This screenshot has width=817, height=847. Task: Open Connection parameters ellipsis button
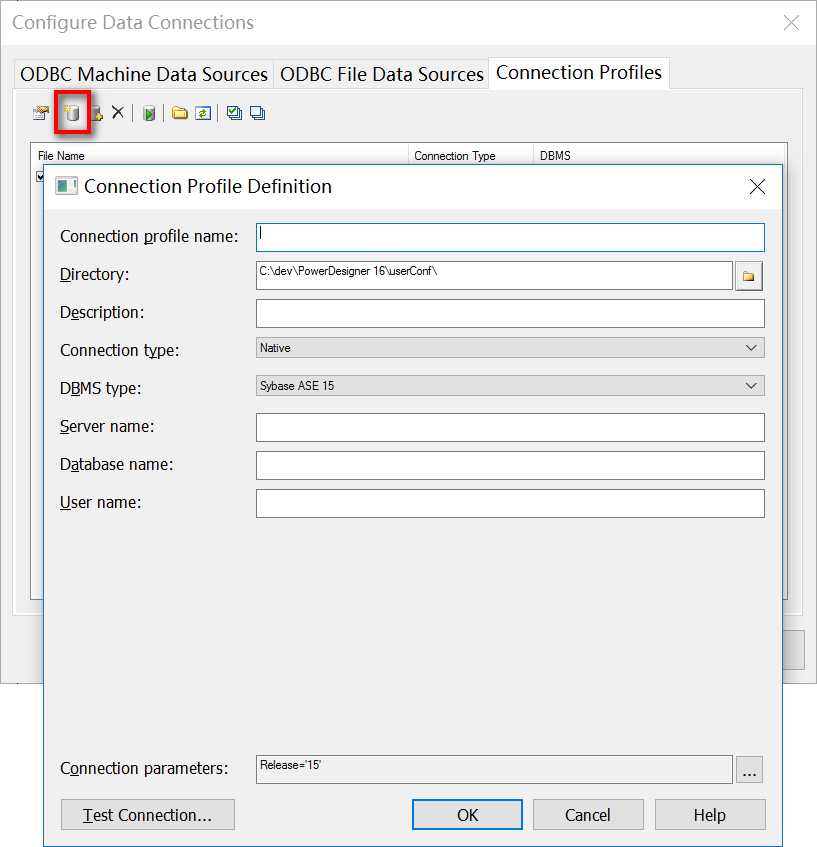[x=749, y=770]
